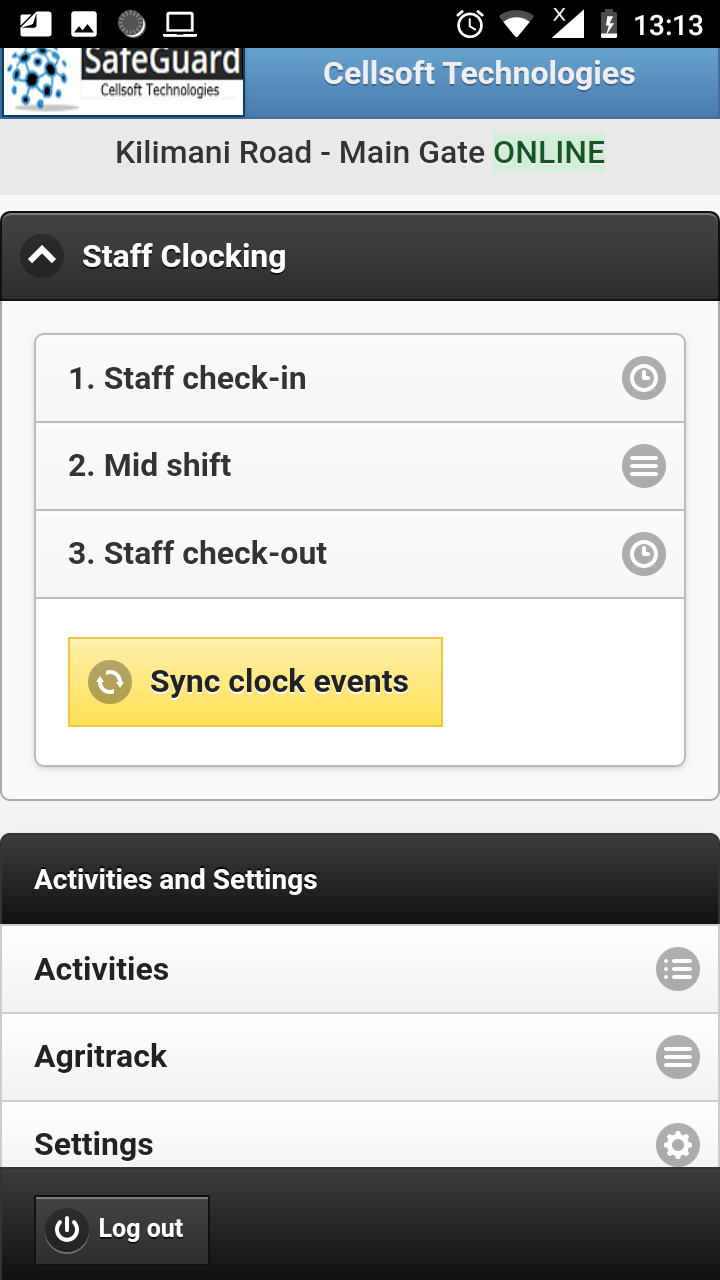The image size is (720, 1280).
Task: Click the clock icon beside Staff check-in
Action: coord(643,379)
